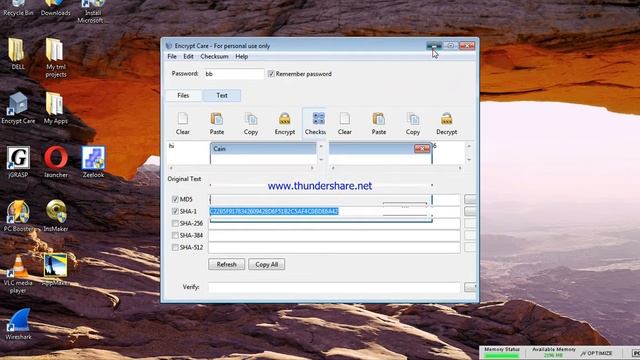Click the horizontal scrollbar under the decrypt text box

(x=396, y=168)
